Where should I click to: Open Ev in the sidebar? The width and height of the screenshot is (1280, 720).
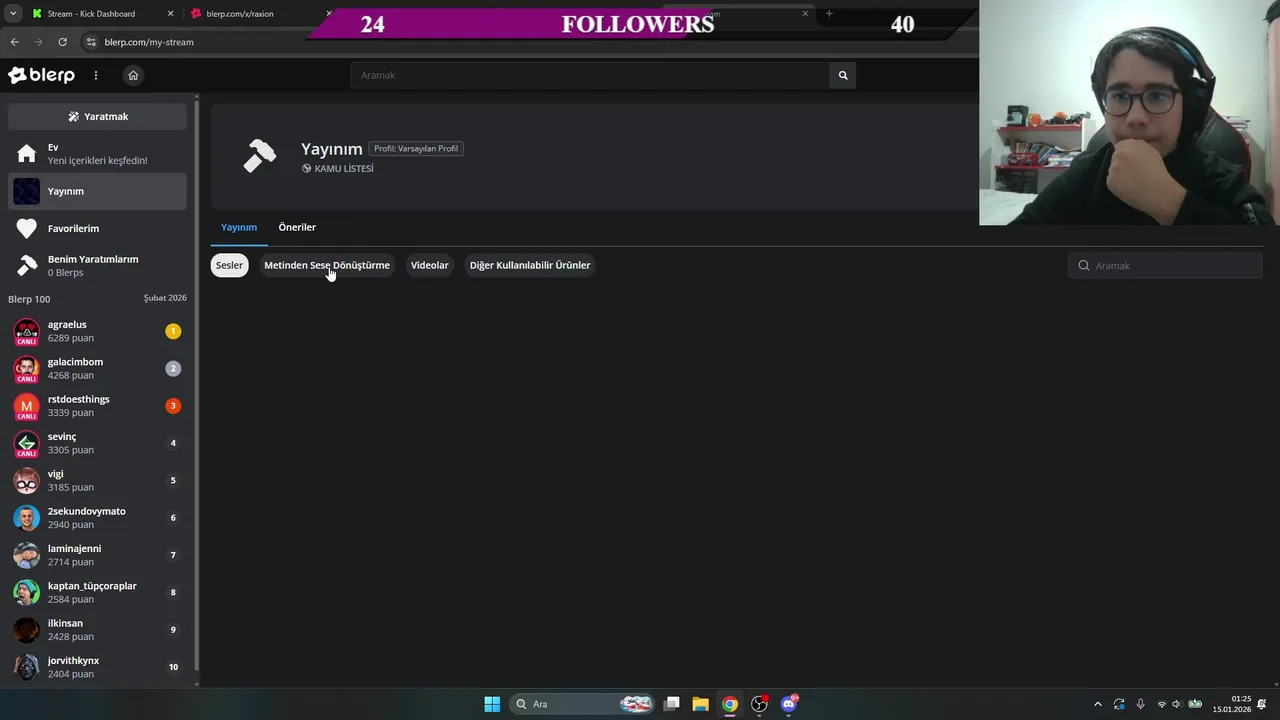click(97, 154)
